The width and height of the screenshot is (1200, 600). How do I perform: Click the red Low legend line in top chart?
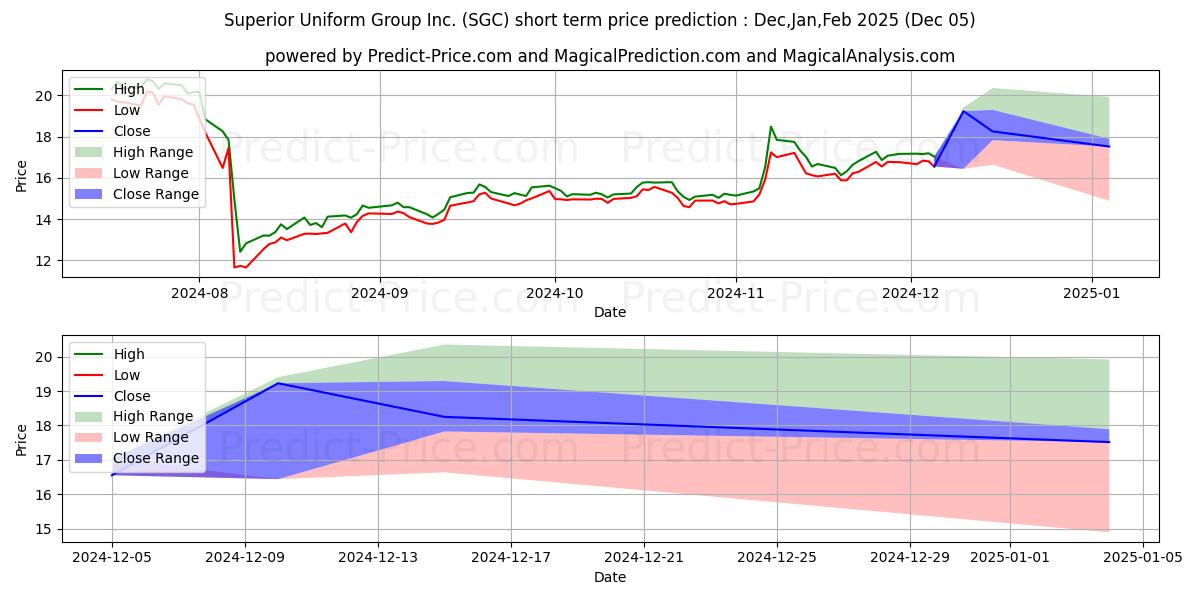tap(90, 110)
